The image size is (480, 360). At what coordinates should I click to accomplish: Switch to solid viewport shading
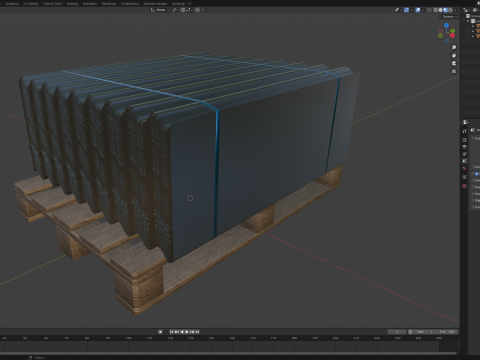coord(440,10)
